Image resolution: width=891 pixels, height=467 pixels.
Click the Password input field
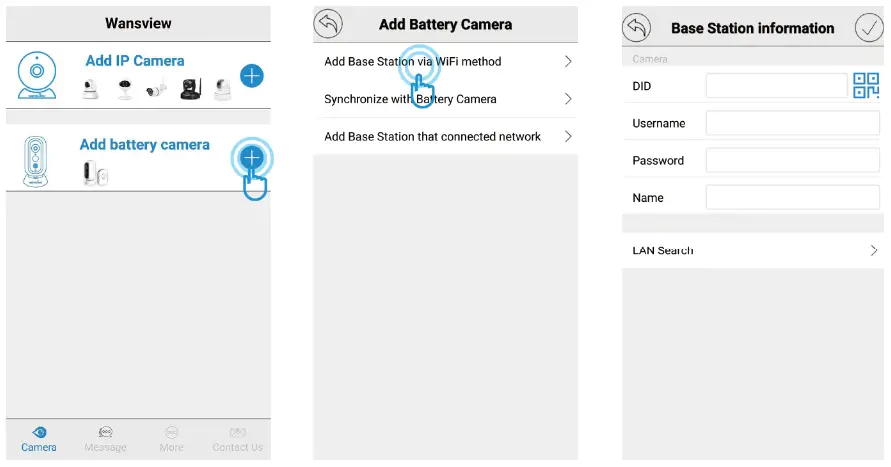(x=792, y=160)
